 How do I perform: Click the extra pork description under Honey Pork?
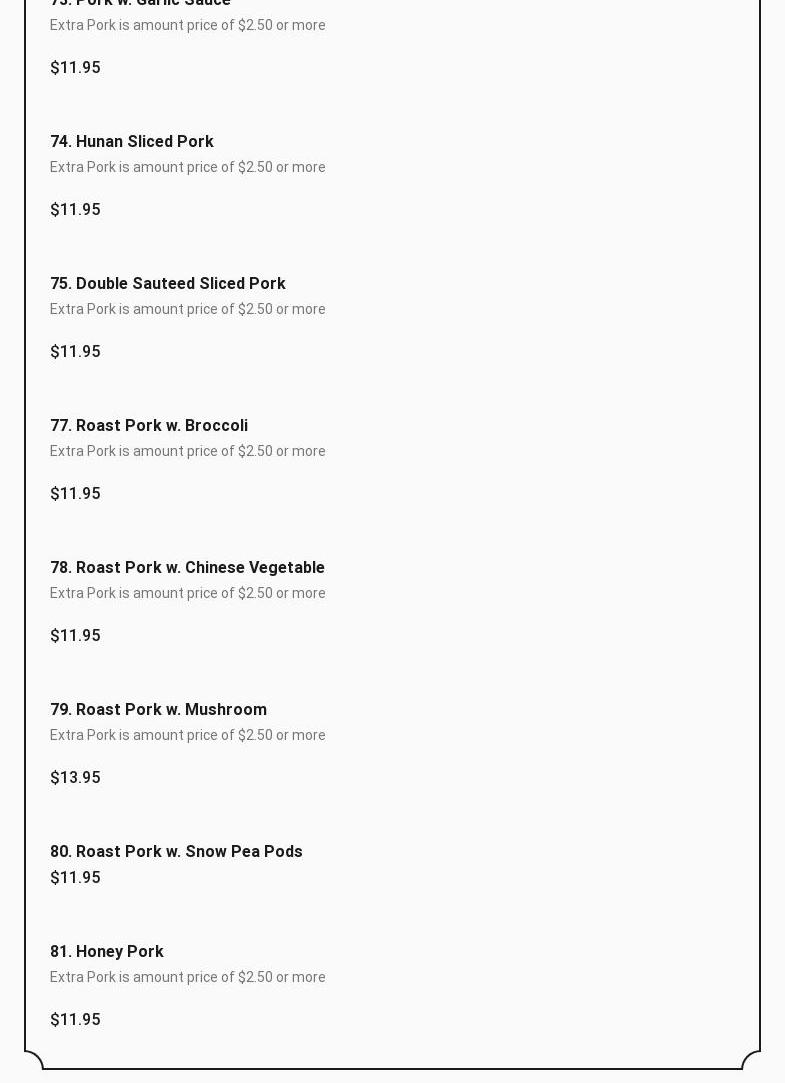187,977
